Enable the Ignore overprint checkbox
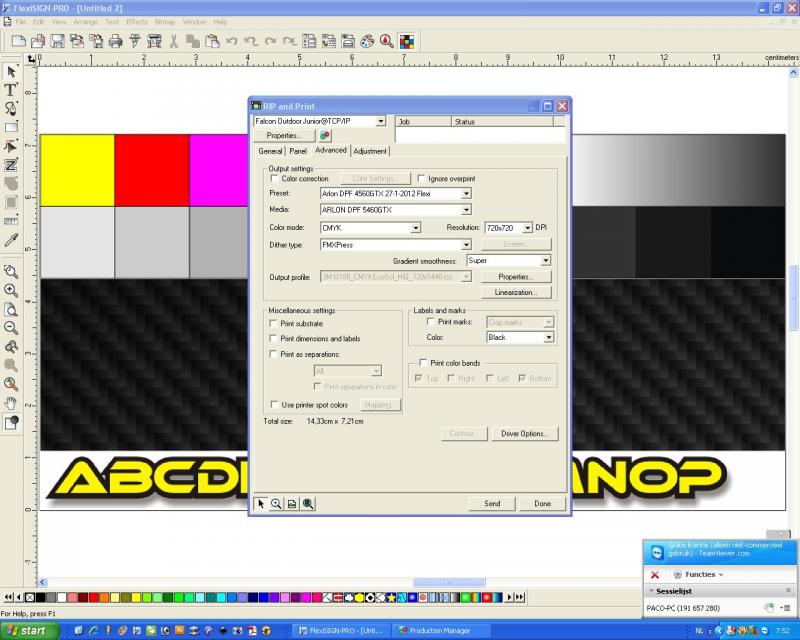The image size is (800, 640). tap(421, 178)
